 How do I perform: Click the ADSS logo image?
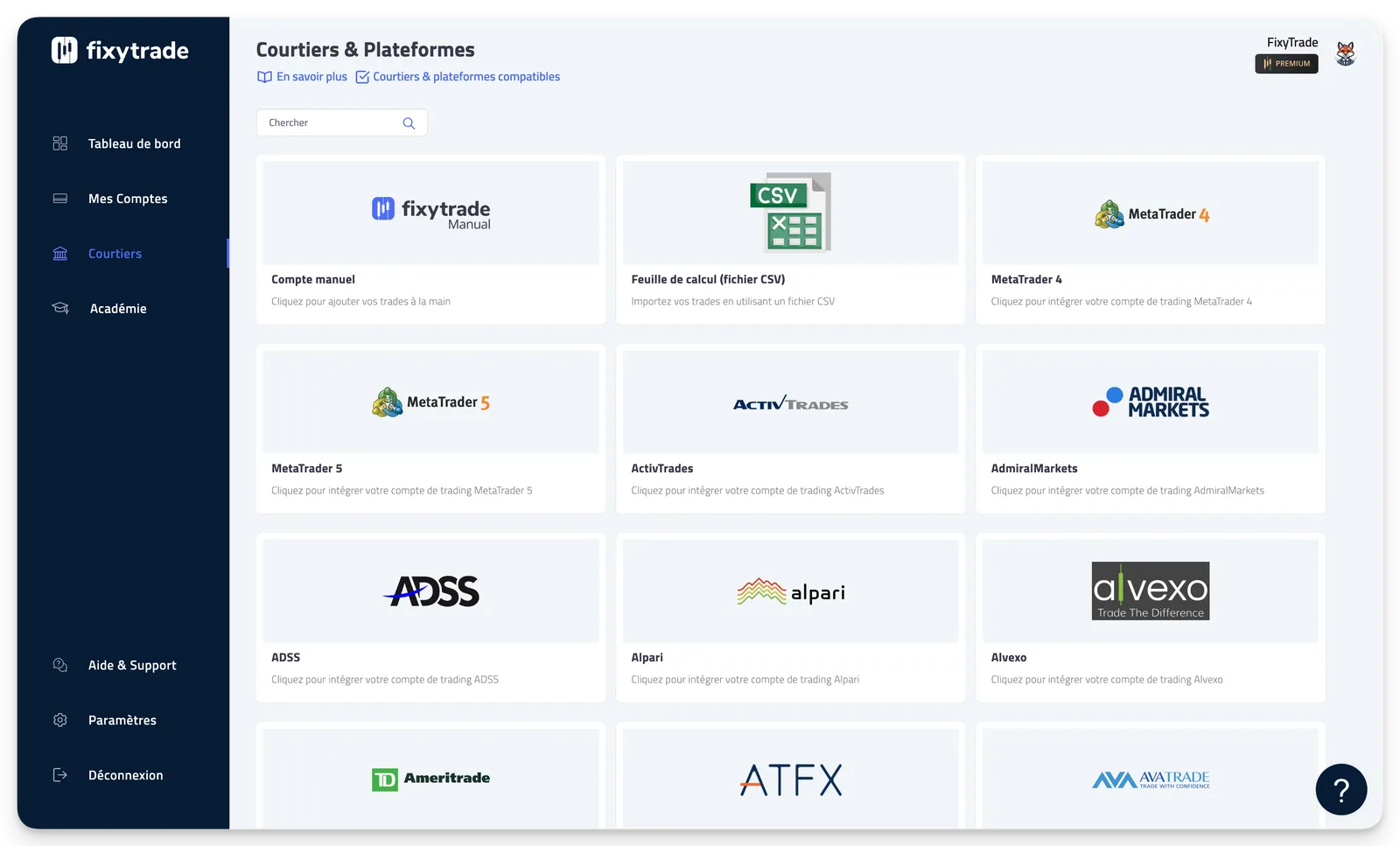pyautogui.click(x=431, y=591)
